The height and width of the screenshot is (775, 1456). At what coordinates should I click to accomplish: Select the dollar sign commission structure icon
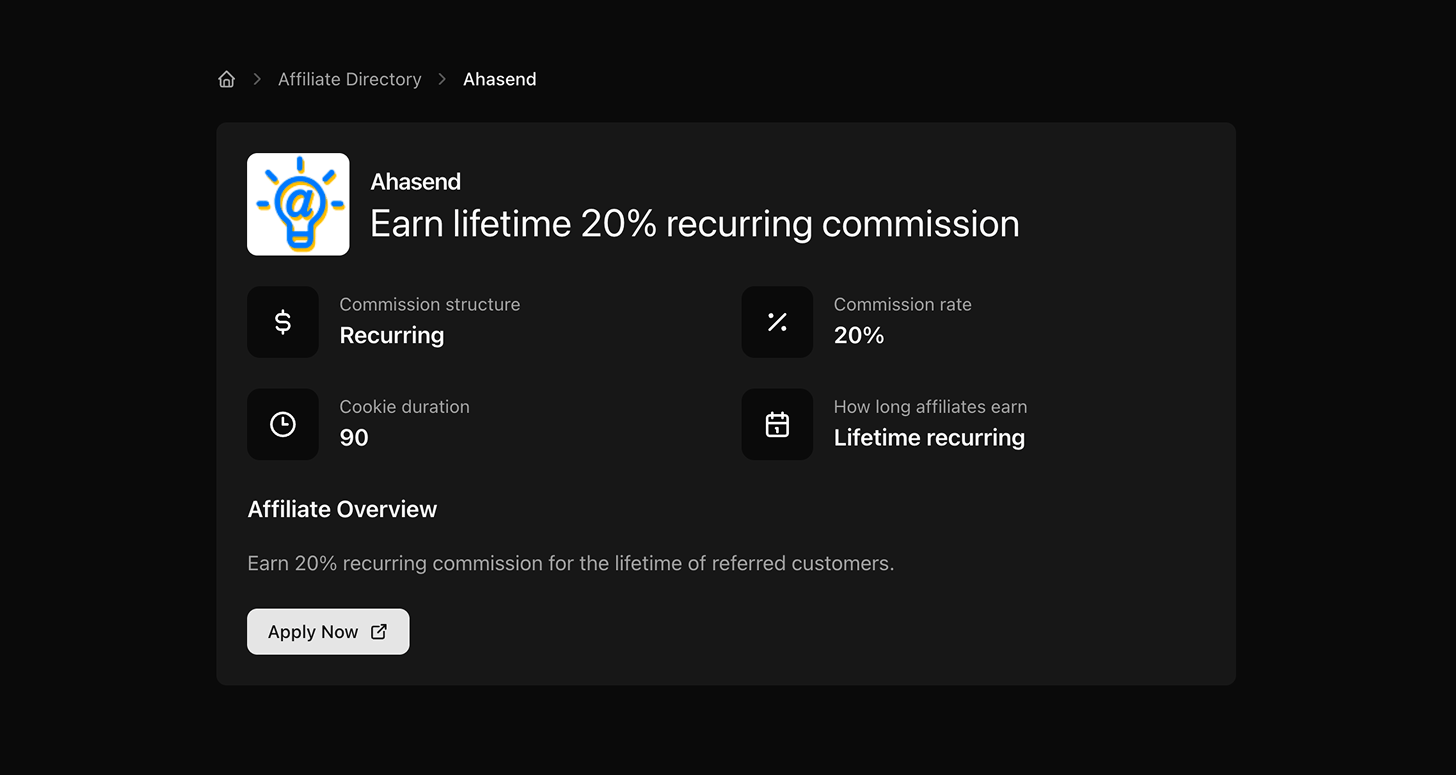coord(283,322)
